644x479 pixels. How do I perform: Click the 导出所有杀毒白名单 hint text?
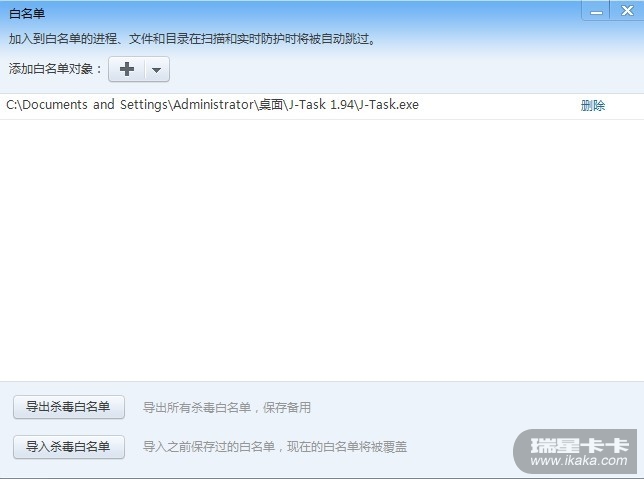coord(227,408)
